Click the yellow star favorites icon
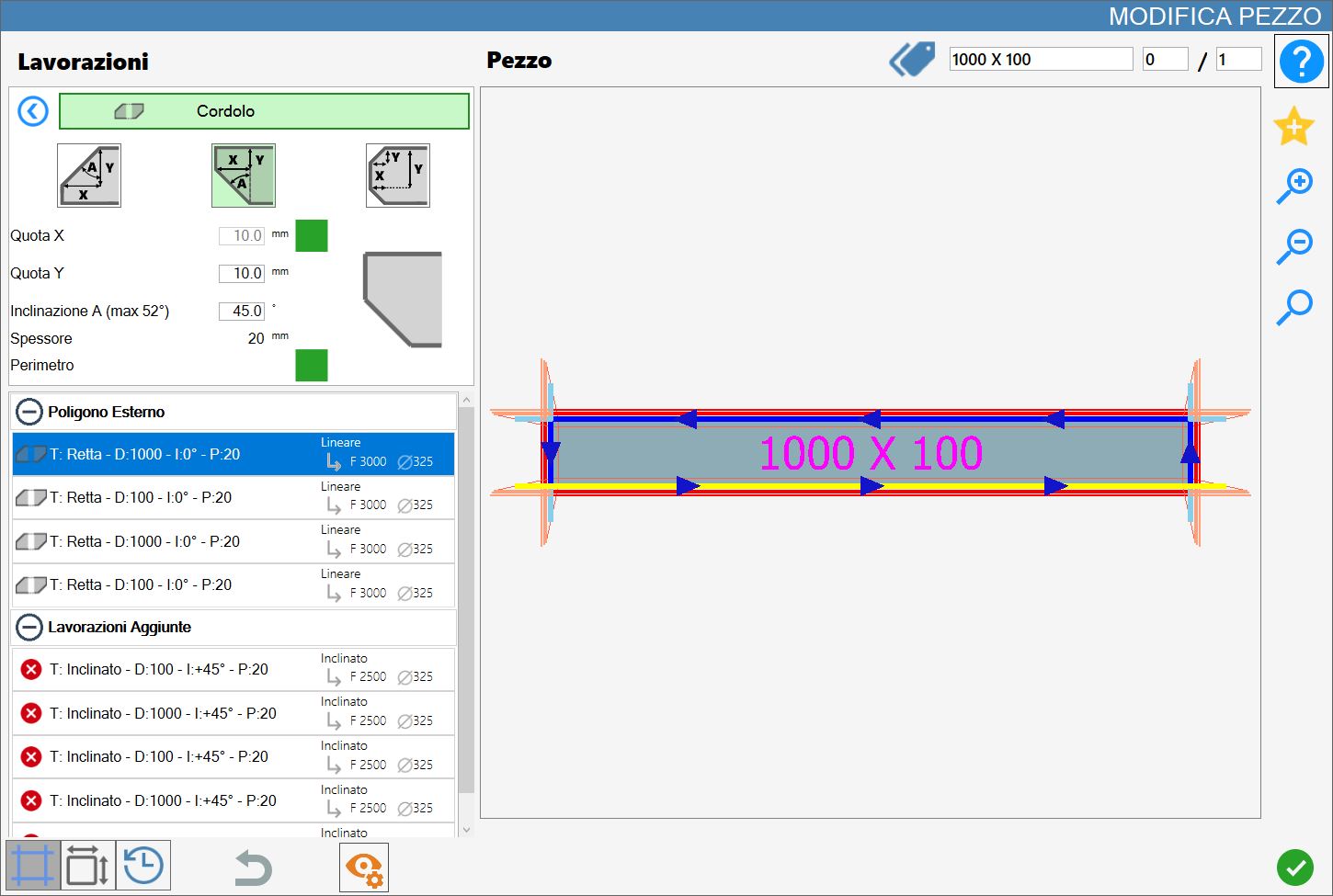 [1293, 126]
